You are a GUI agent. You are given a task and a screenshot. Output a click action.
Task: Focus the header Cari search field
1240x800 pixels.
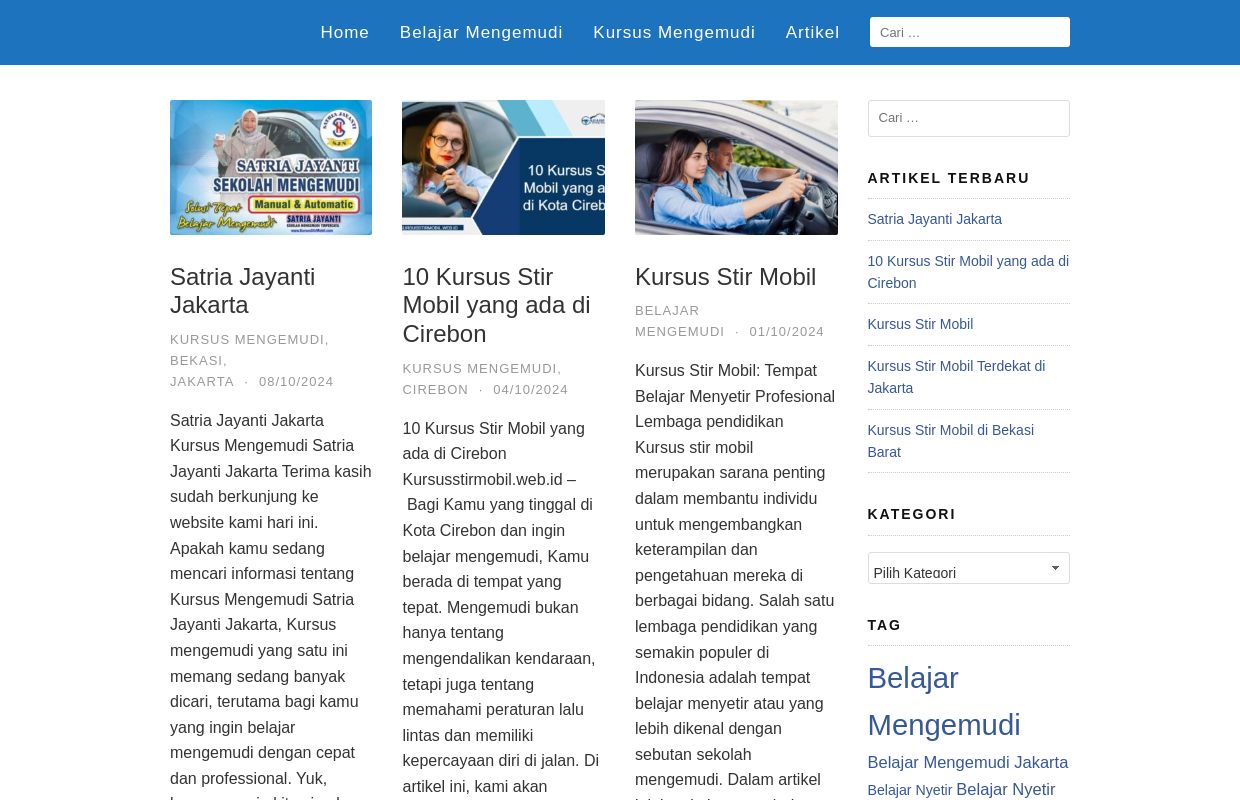coord(969,32)
